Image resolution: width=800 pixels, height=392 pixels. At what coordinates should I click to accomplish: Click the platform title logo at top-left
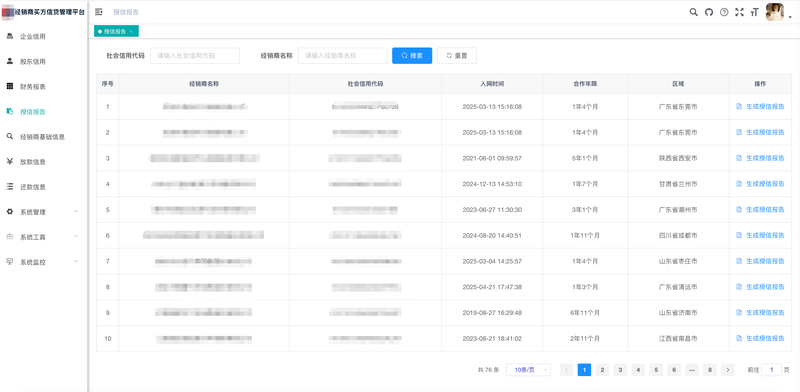pyautogui.click(x=43, y=12)
